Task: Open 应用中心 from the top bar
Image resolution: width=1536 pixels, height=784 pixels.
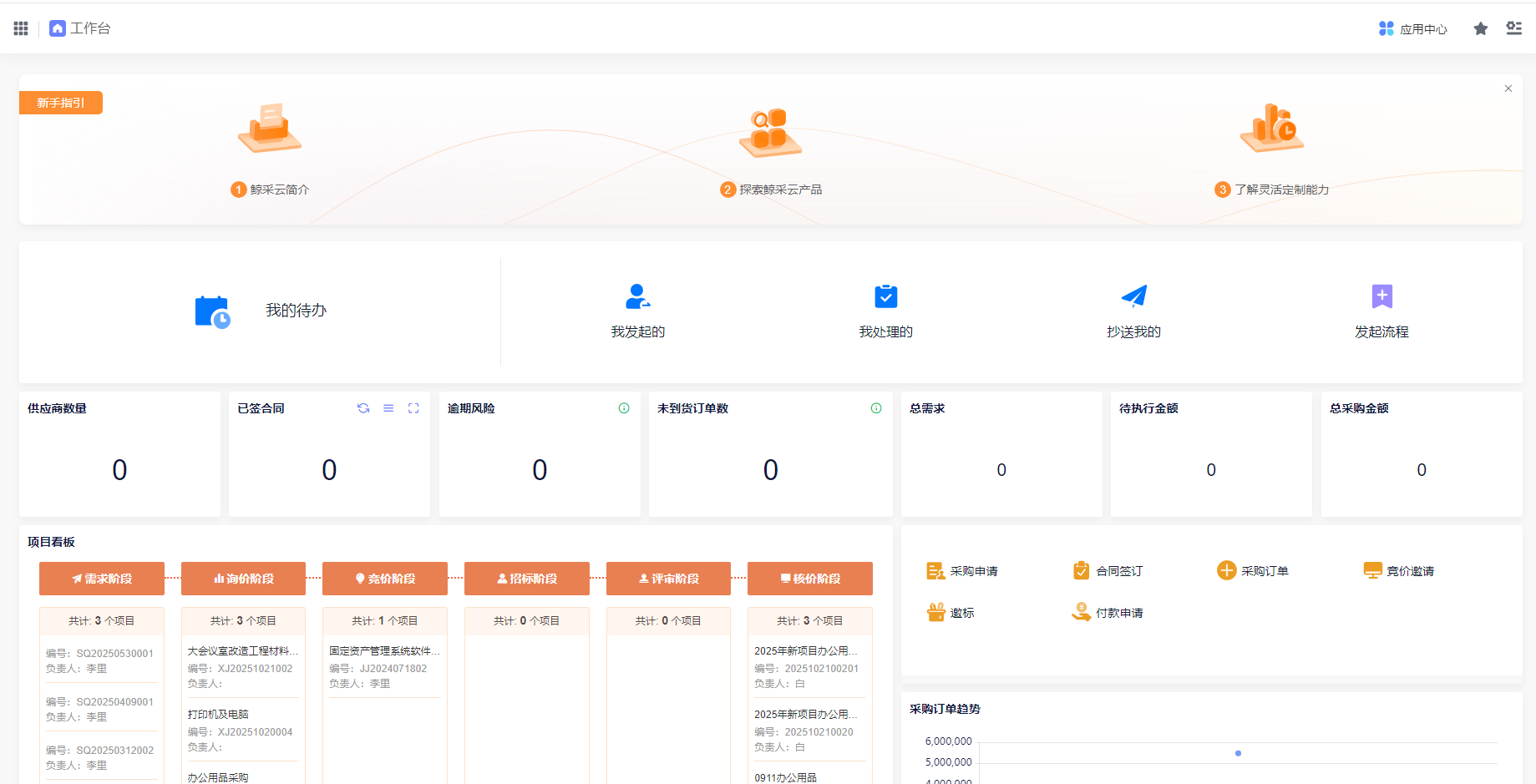Action: point(1413,29)
